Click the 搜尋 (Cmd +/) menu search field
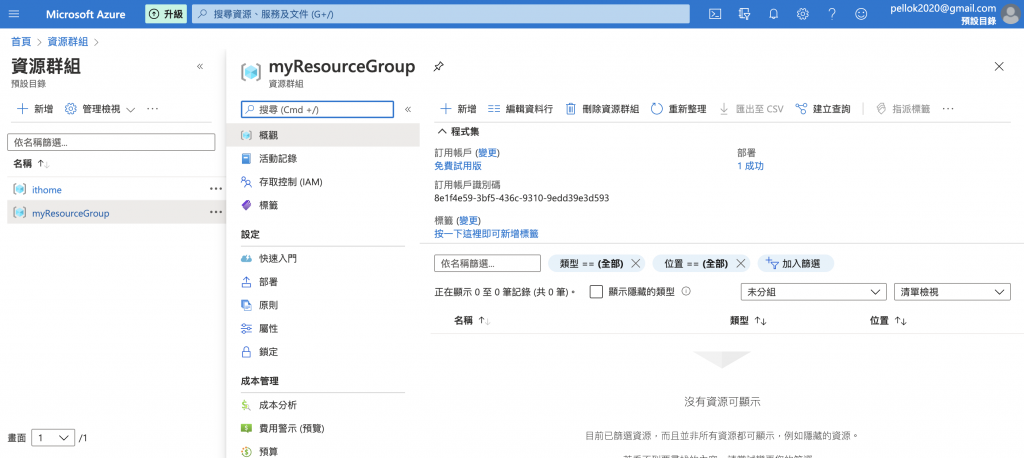This screenshot has height=458, width=1024. 317,109
